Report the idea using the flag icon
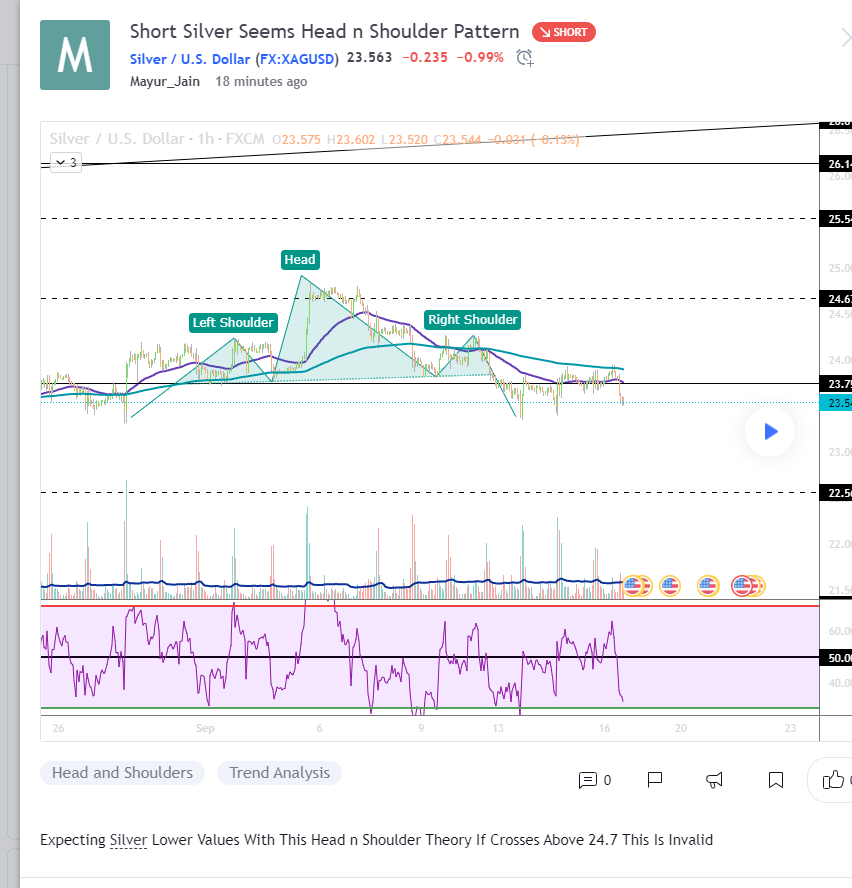The height and width of the screenshot is (888, 852). tap(655, 780)
